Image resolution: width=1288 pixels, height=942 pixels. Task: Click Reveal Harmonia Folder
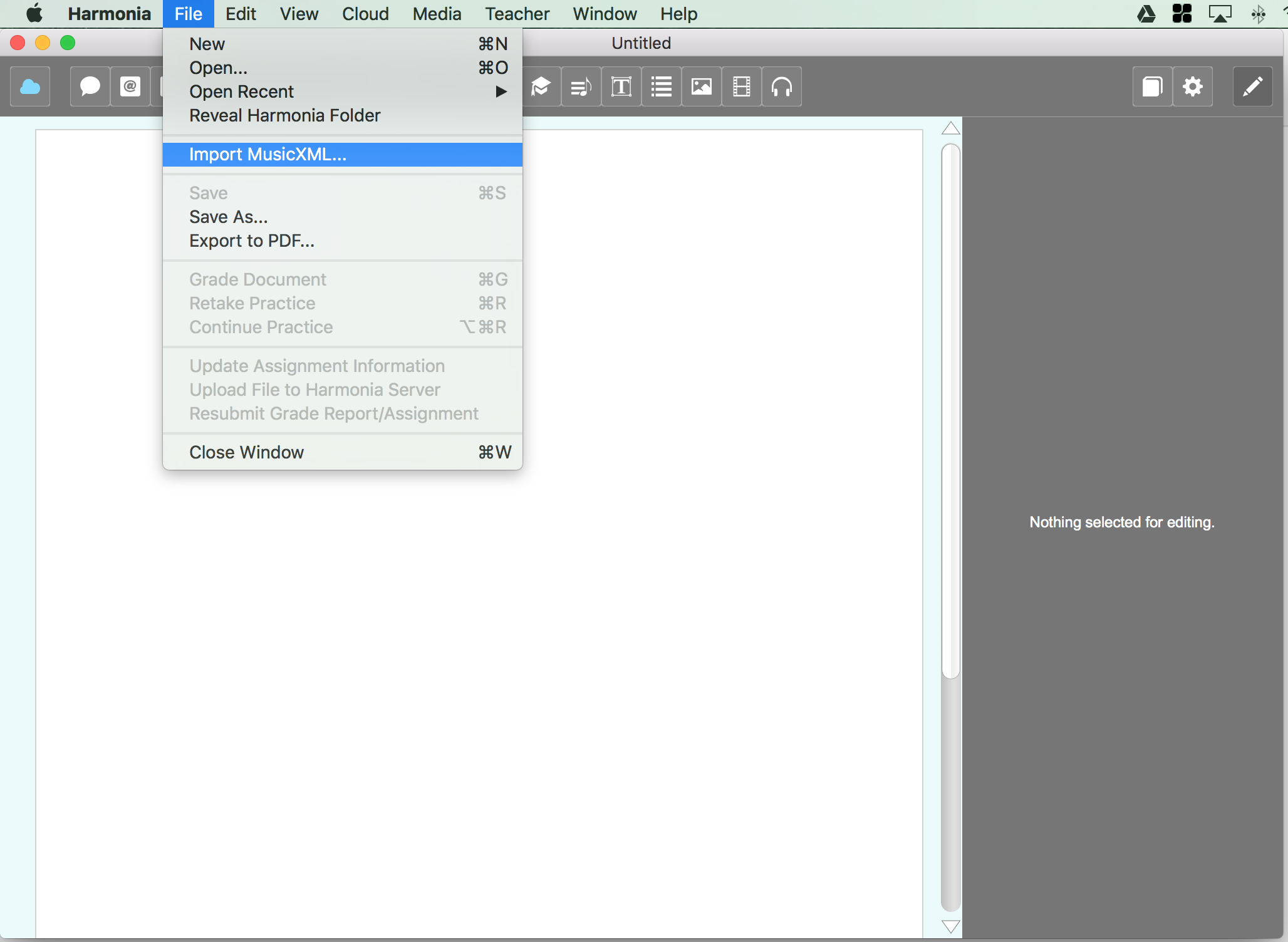coord(285,116)
